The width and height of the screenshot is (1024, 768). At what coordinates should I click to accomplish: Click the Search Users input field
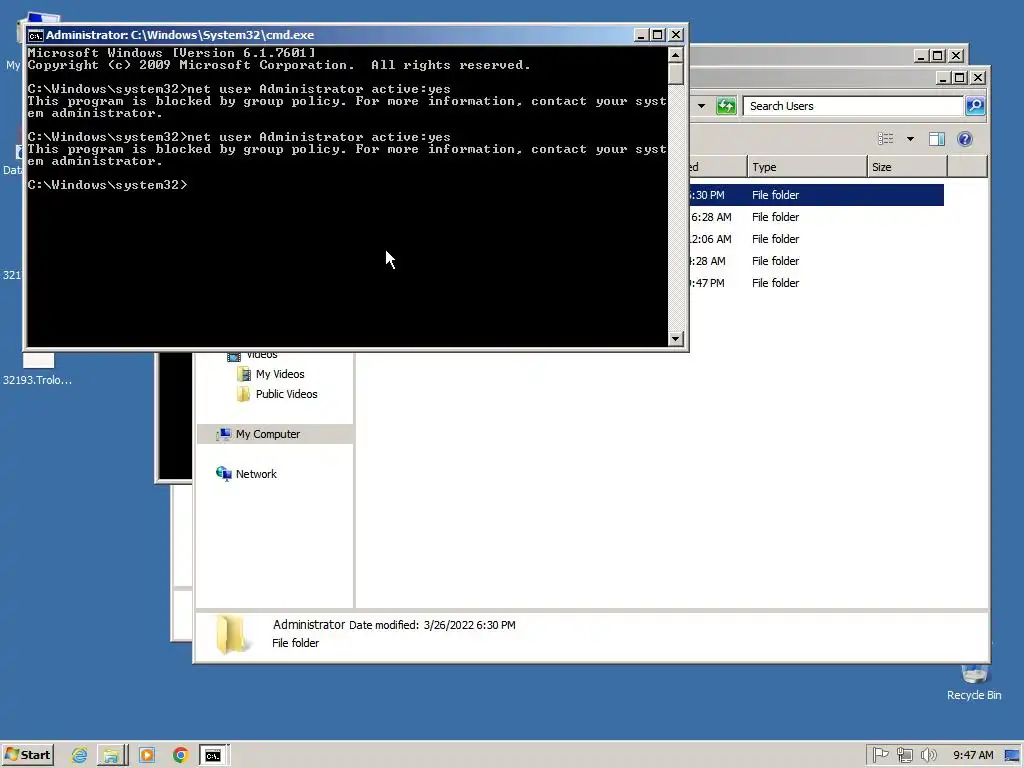(852, 106)
